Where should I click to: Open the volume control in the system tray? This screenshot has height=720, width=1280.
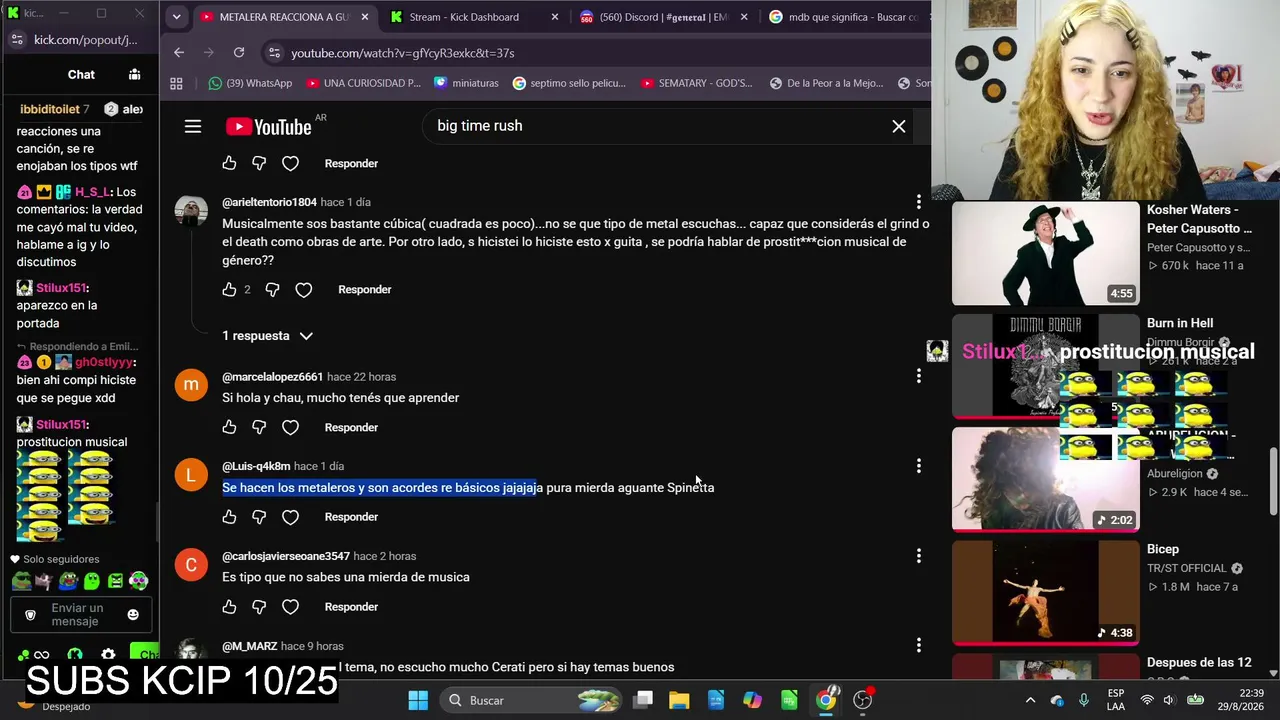pyautogui.click(x=1170, y=700)
